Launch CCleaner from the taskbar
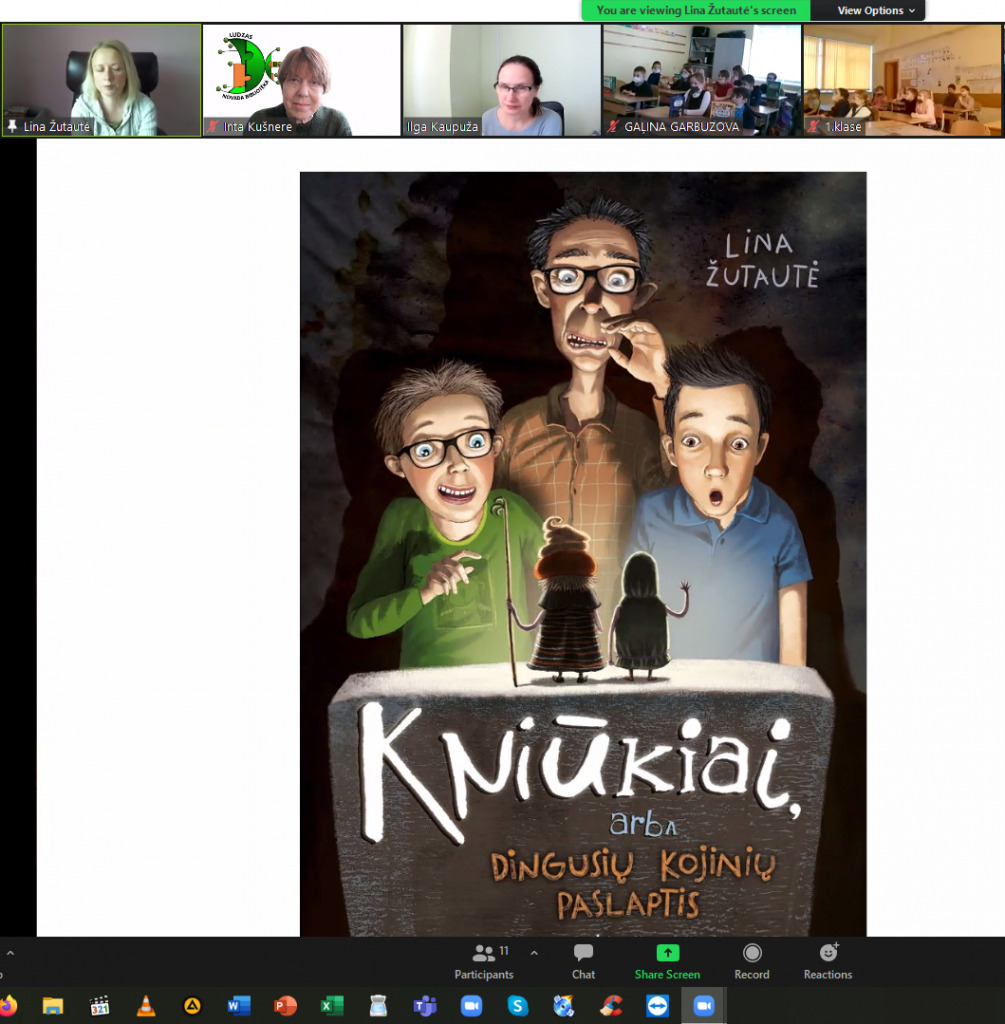The image size is (1005, 1024). [611, 1006]
